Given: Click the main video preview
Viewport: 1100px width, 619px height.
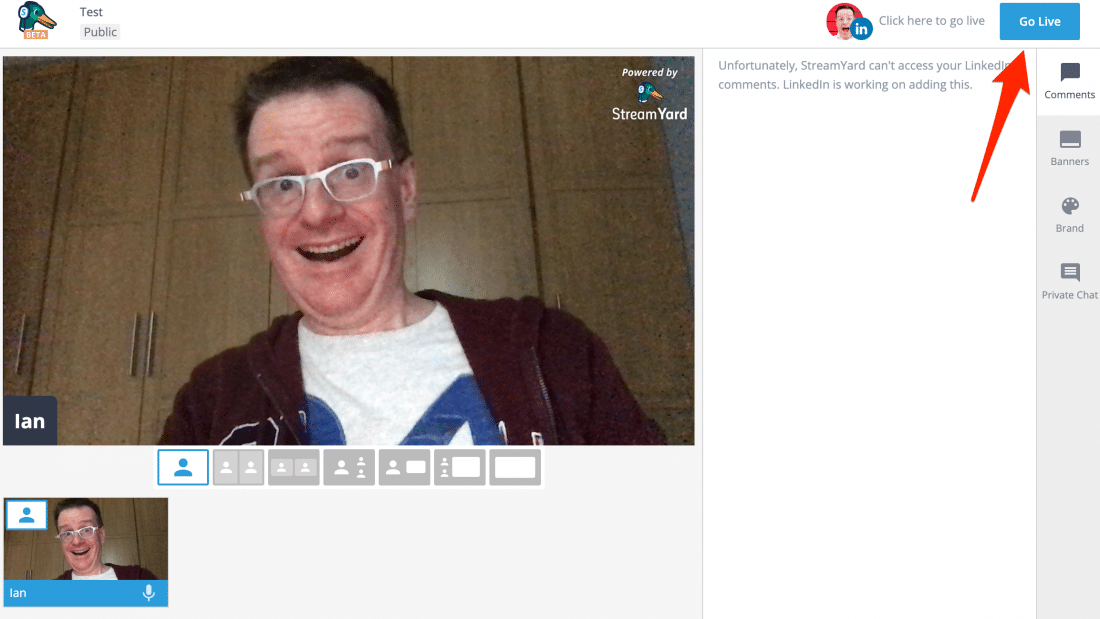Looking at the screenshot, I should [348, 250].
